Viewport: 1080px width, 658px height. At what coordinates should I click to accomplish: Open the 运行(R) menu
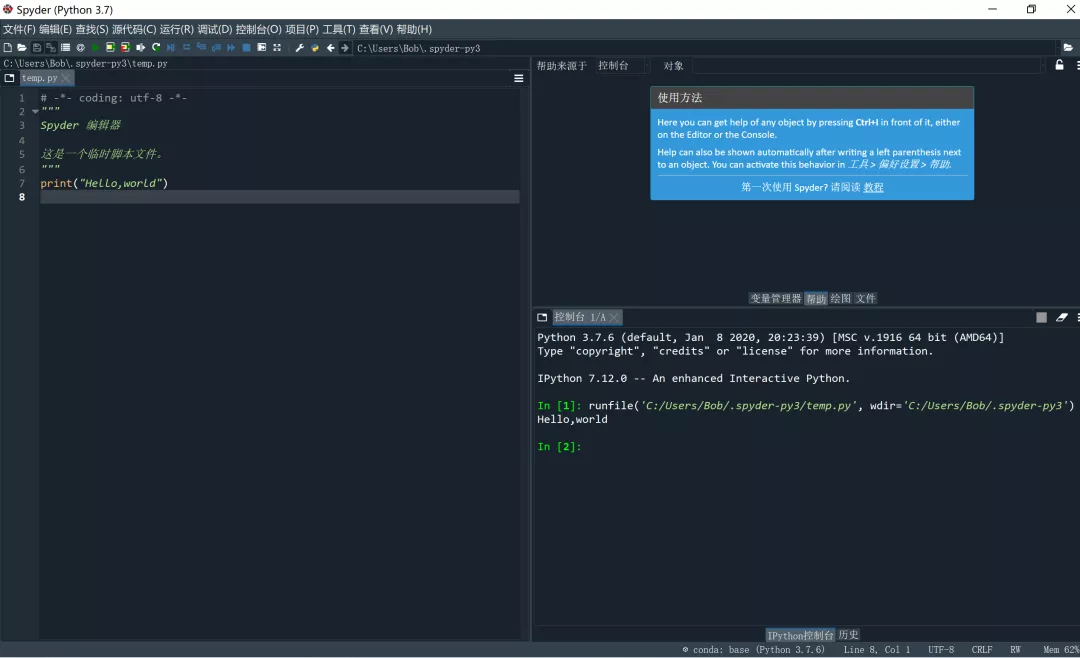(177, 30)
